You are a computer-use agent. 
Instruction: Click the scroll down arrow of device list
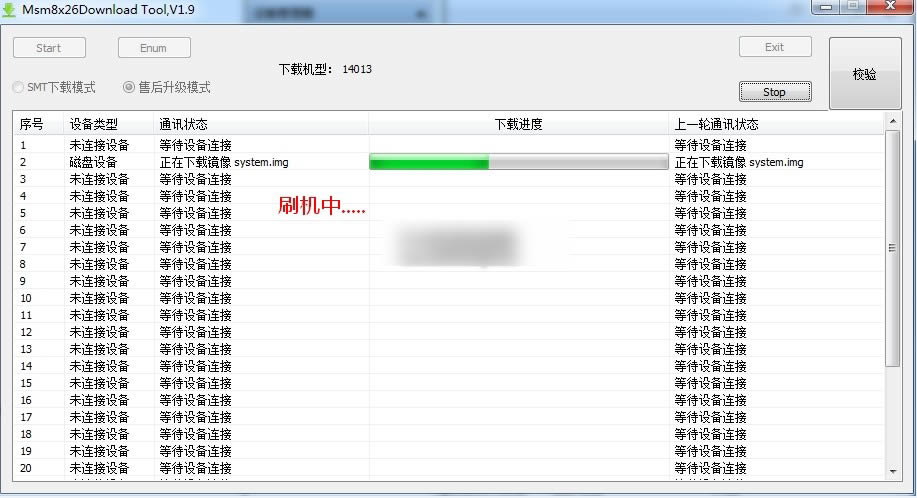tap(892, 471)
